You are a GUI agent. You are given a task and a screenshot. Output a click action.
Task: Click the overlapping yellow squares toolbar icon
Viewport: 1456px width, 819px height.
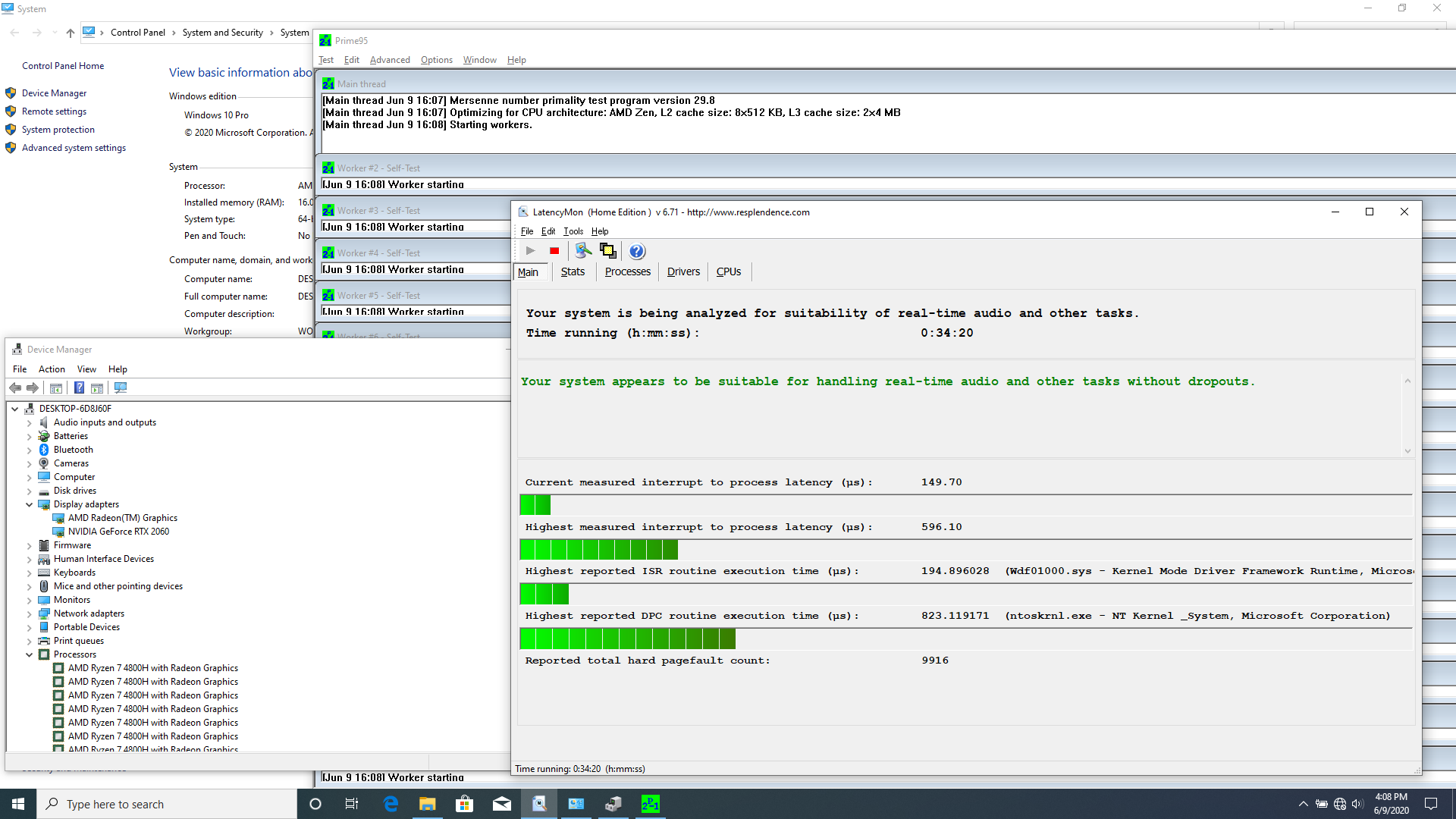click(x=608, y=251)
